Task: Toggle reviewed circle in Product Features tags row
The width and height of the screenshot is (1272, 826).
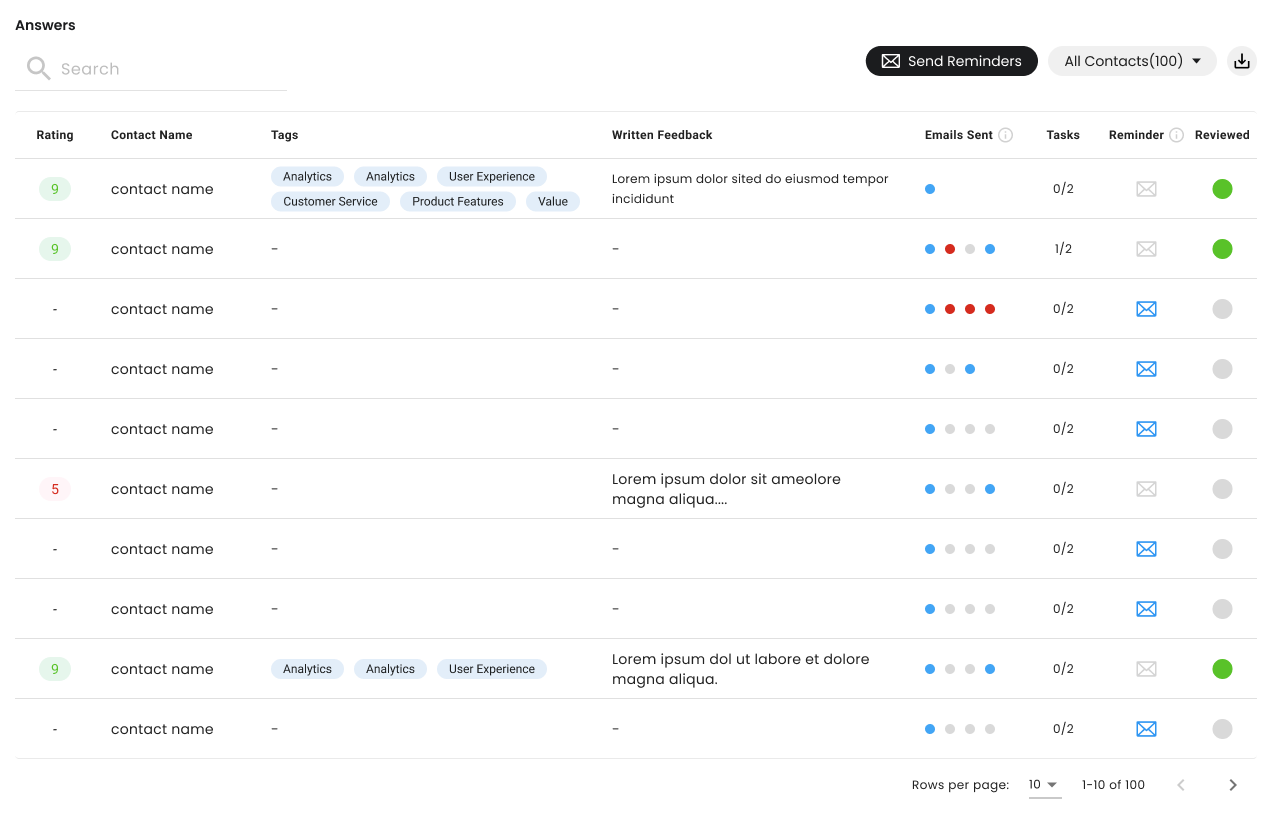Action: pyautogui.click(x=1222, y=189)
